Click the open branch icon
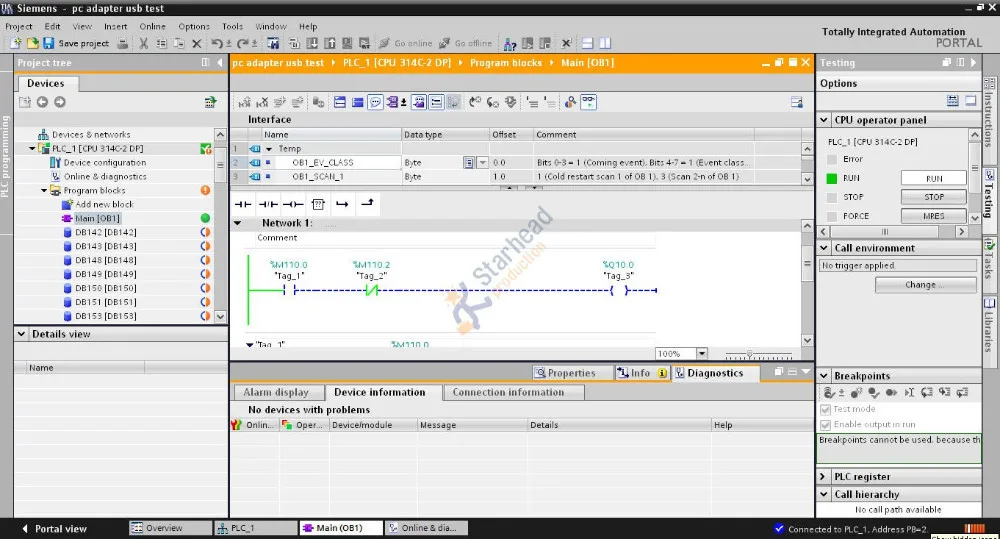 coord(342,204)
